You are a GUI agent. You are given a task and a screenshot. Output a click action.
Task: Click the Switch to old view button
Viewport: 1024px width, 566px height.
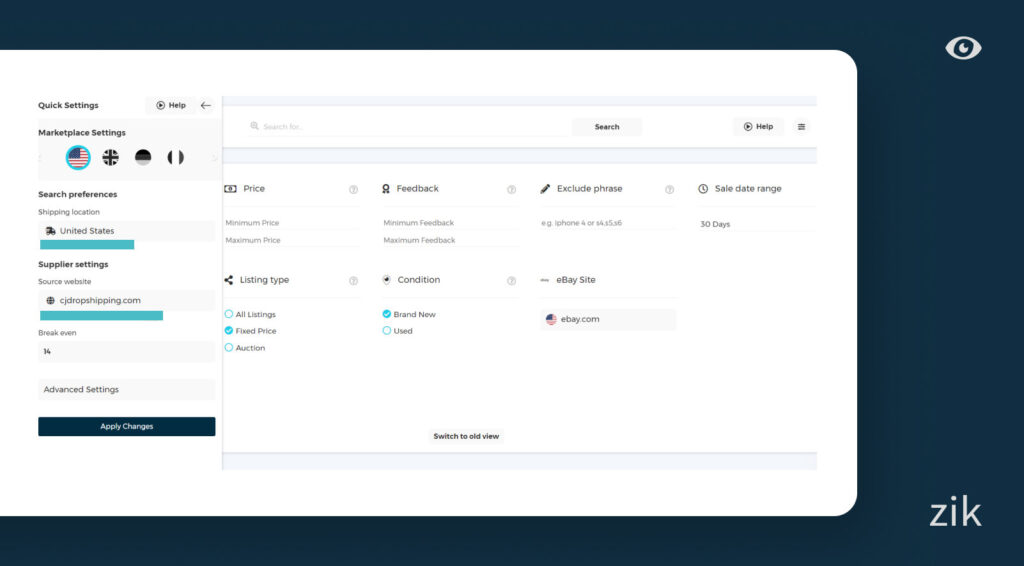point(466,436)
